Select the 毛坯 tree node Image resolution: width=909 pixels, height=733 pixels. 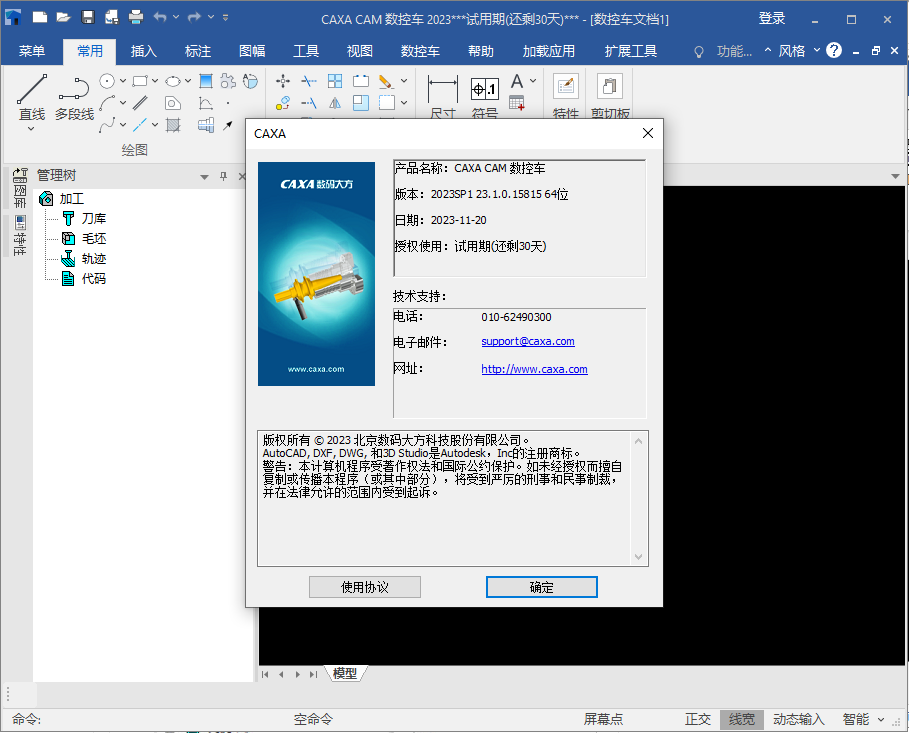pos(85,238)
